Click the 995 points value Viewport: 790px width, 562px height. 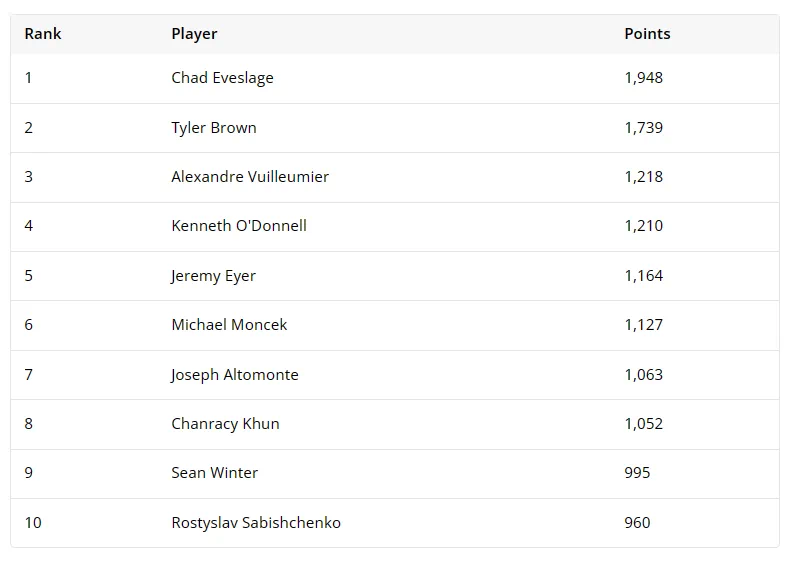point(637,473)
